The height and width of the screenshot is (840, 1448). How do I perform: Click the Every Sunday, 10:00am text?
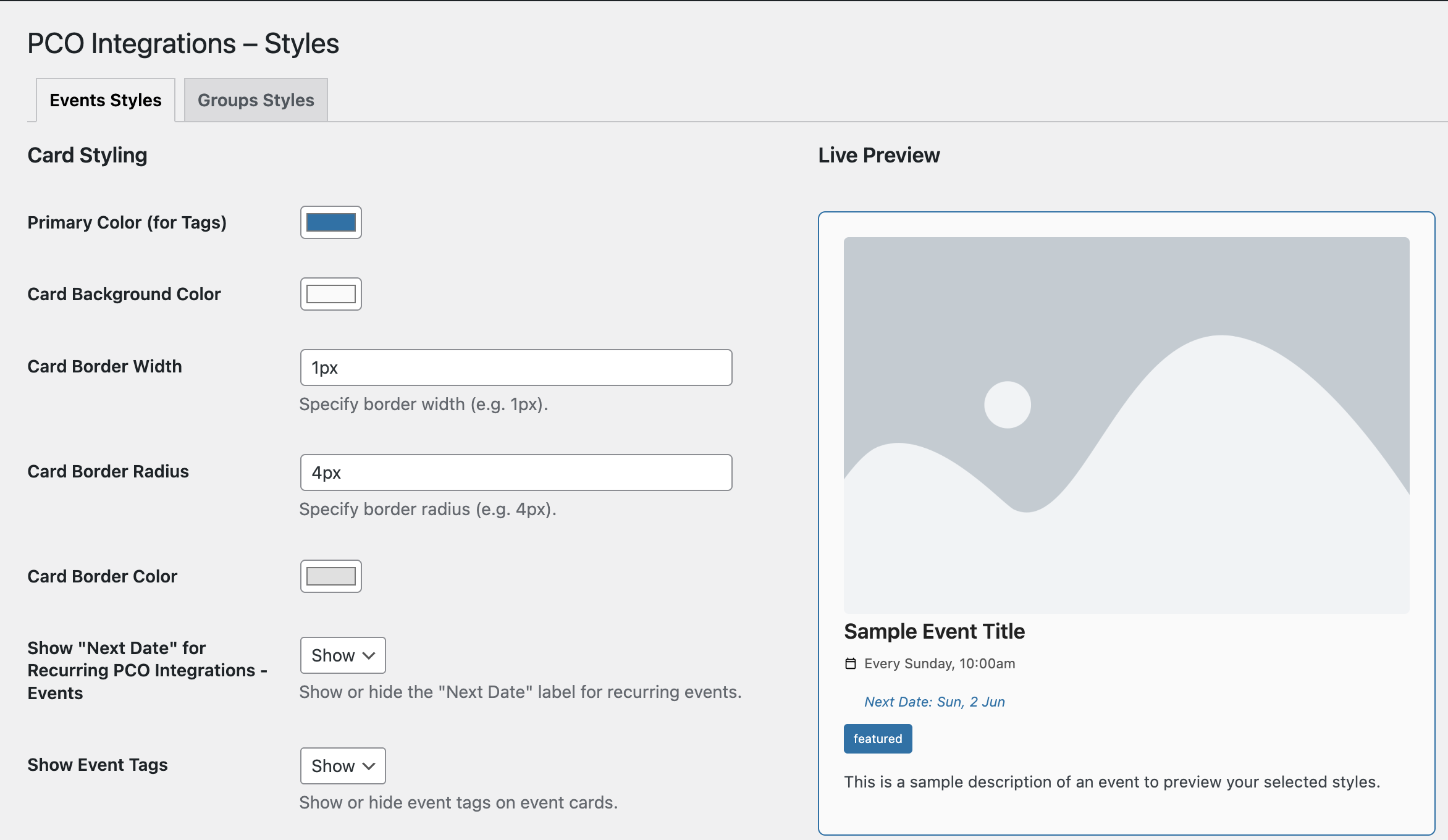[x=940, y=663]
